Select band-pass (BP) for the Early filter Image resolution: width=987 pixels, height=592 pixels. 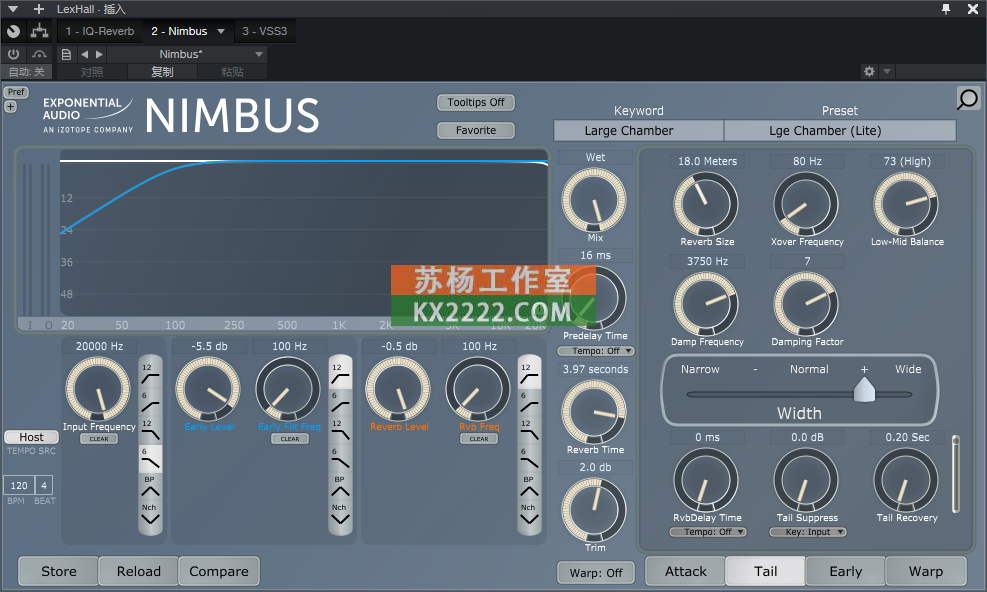[340, 487]
